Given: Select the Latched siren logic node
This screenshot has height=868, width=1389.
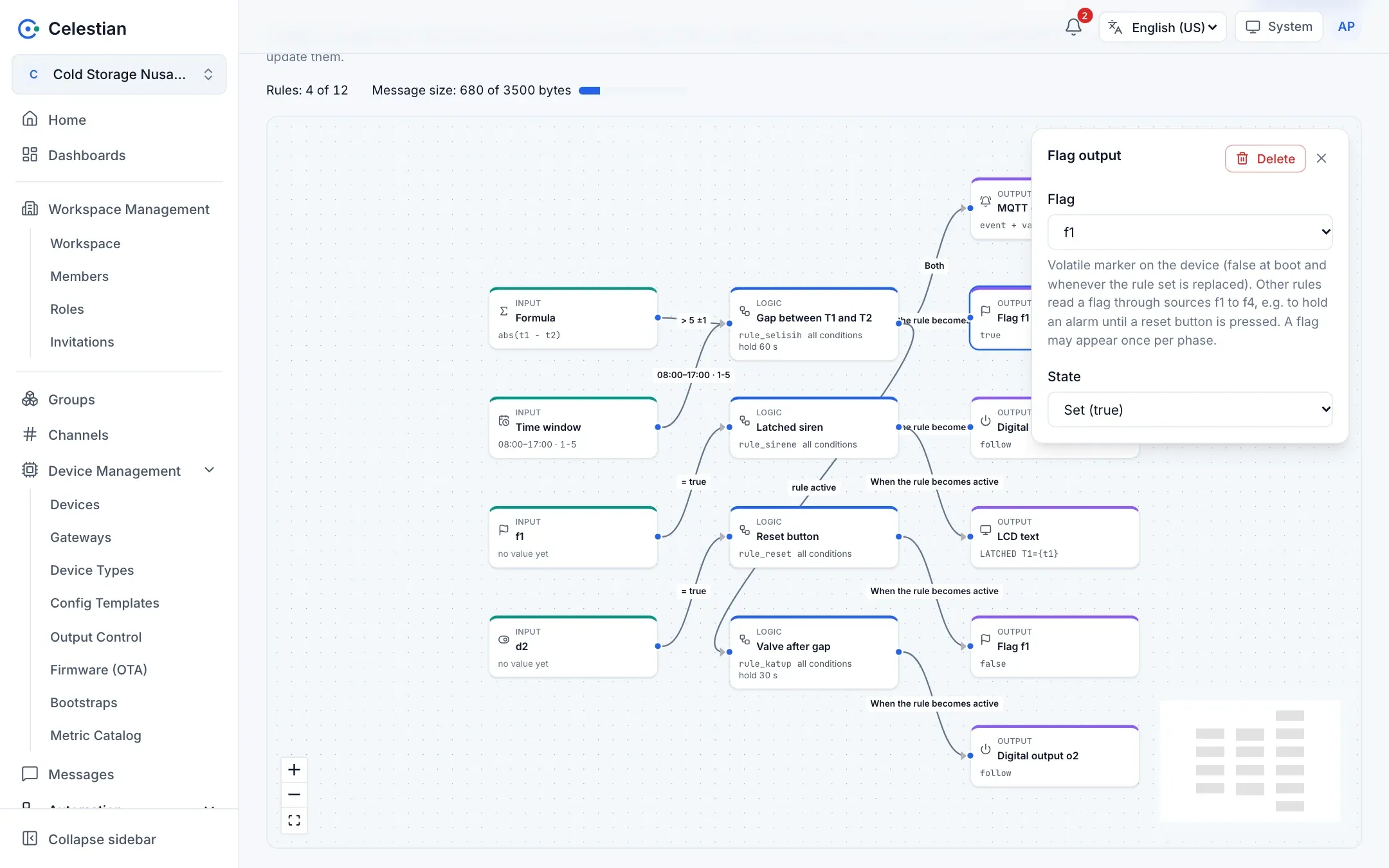Looking at the screenshot, I should coord(813,428).
